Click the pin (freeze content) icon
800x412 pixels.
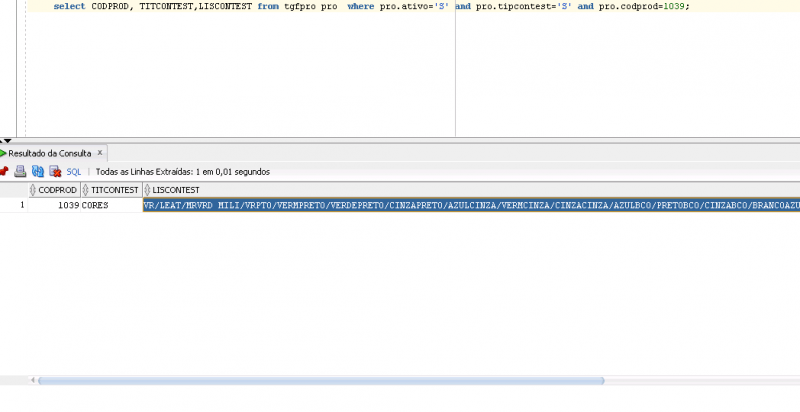[x=4, y=171]
